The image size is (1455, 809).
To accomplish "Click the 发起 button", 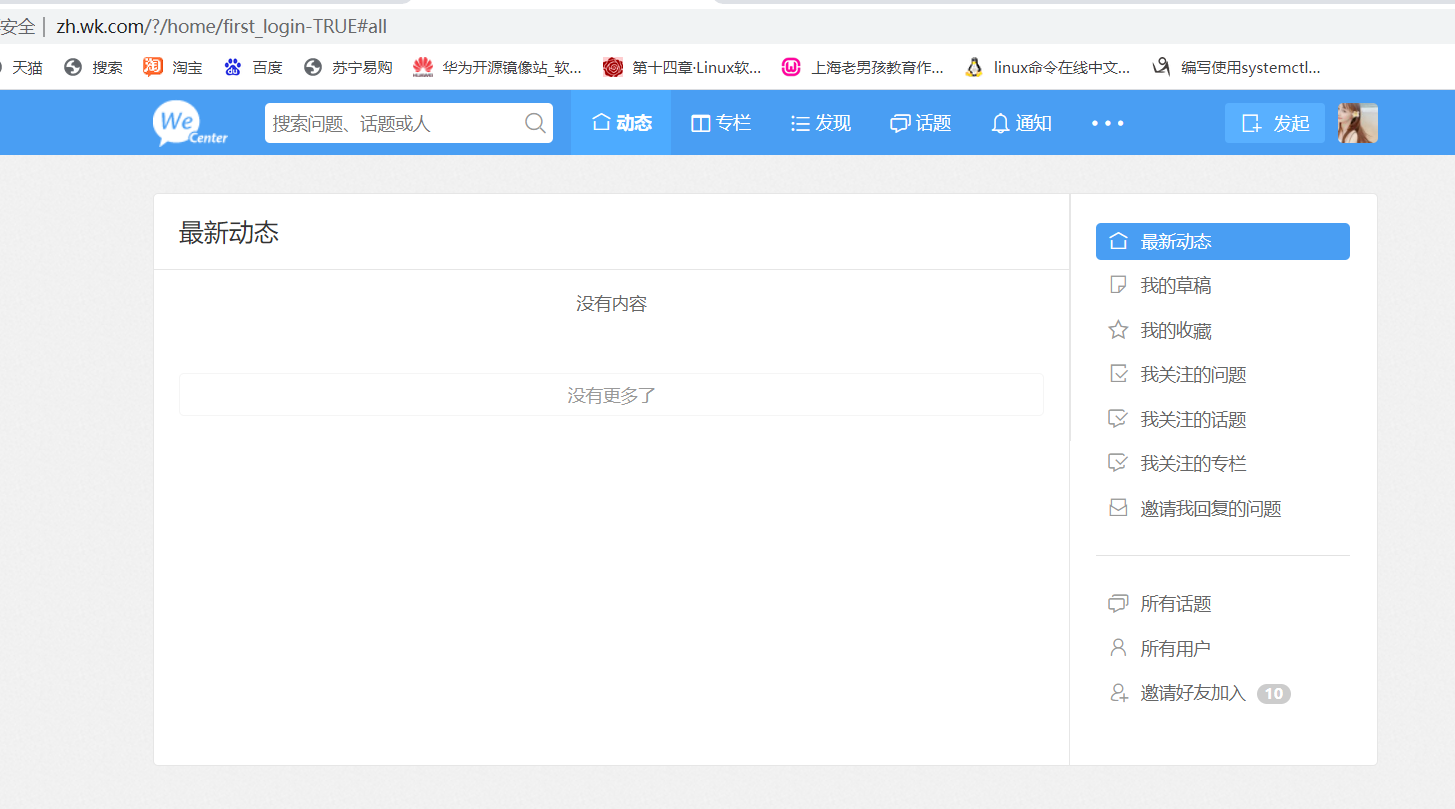I will click(1275, 123).
